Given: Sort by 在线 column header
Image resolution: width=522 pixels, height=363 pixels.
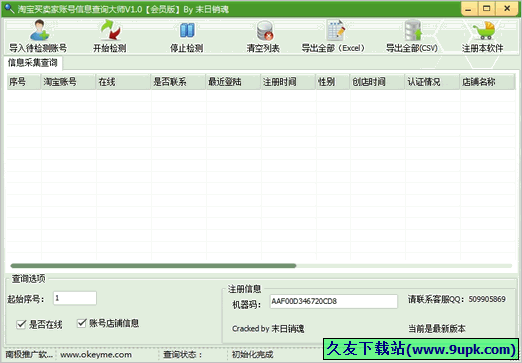Looking at the screenshot, I should pyautogui.click(x=124, y=82).
